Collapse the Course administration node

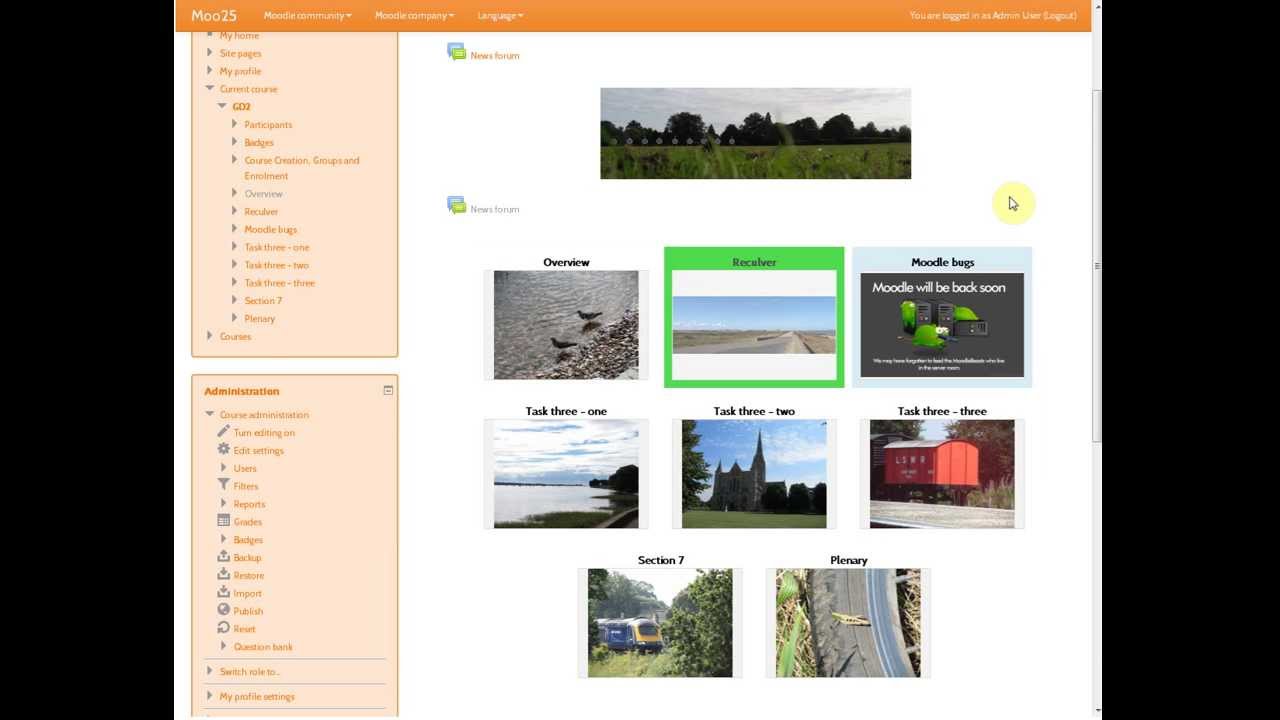[x=210, y=414]
